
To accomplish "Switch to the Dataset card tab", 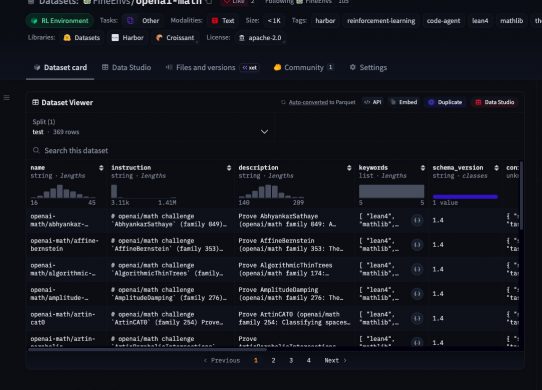I will click(x=60, y=67).
